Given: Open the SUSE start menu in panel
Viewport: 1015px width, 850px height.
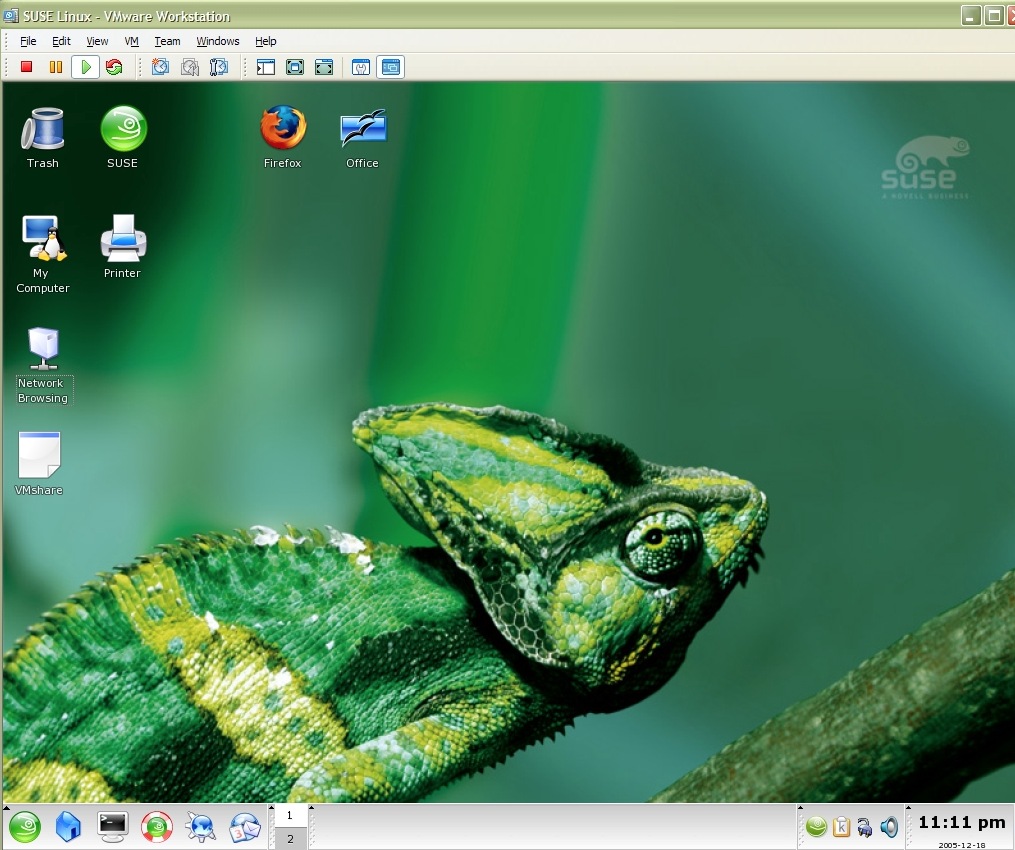Looking at the screenshot, I should pyautogui.click(x=25, y=826).
